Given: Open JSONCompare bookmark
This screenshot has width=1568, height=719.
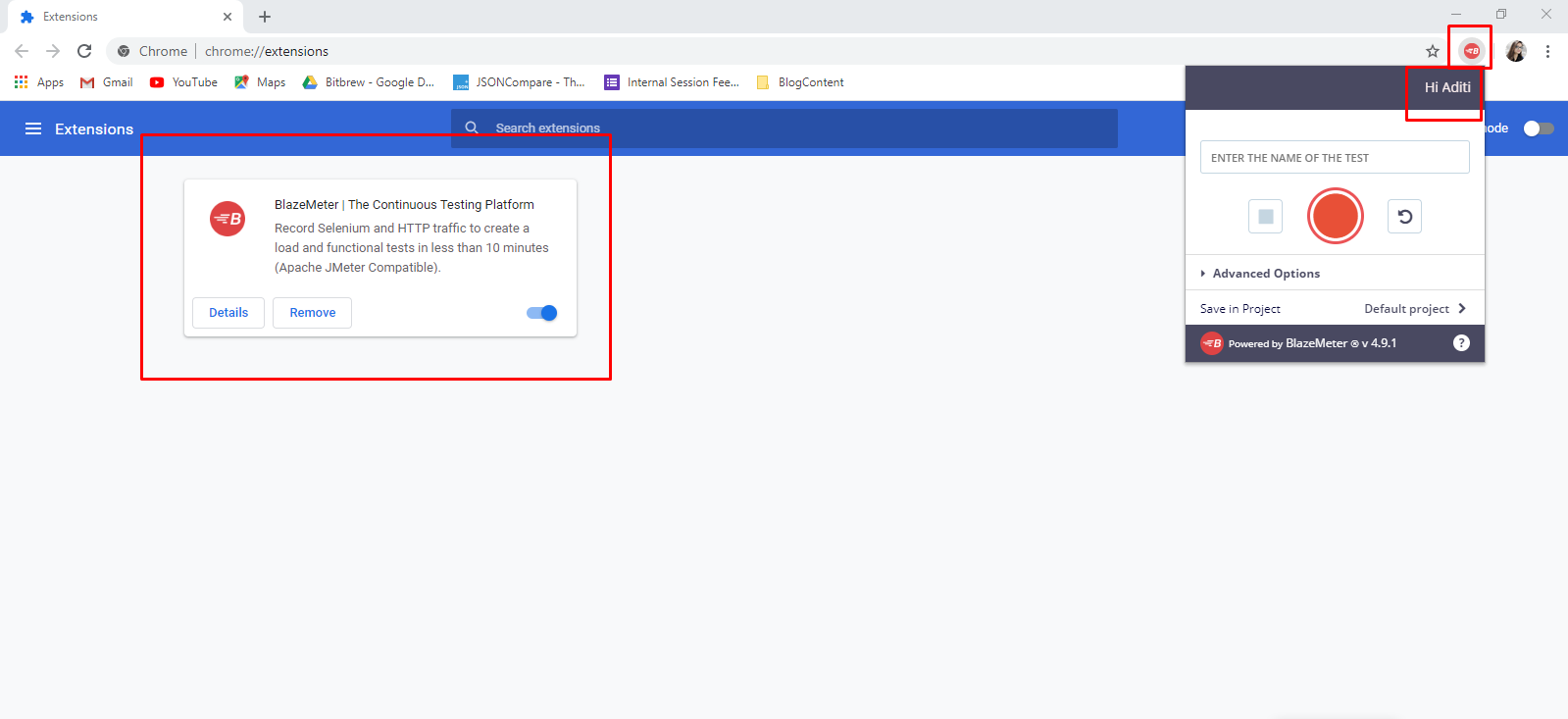Looking at the screenshot, I should click(519, 82).
